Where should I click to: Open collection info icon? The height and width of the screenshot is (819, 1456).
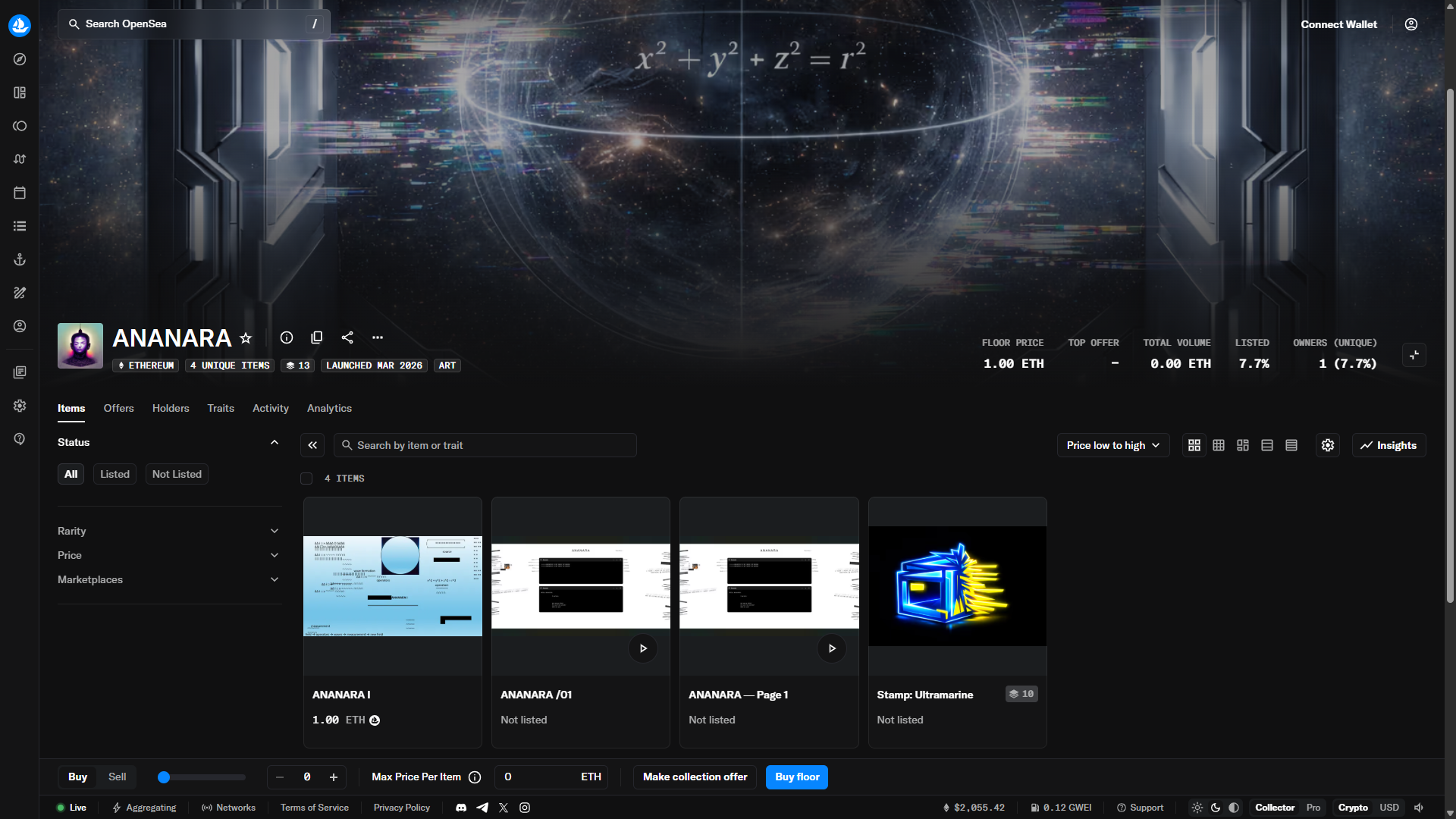tap(287, 337)
